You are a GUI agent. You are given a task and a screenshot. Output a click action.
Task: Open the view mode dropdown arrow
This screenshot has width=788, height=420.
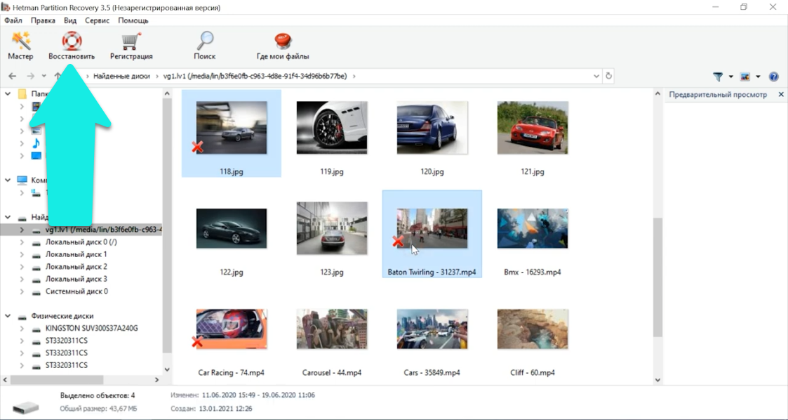[x=758, y=76]
